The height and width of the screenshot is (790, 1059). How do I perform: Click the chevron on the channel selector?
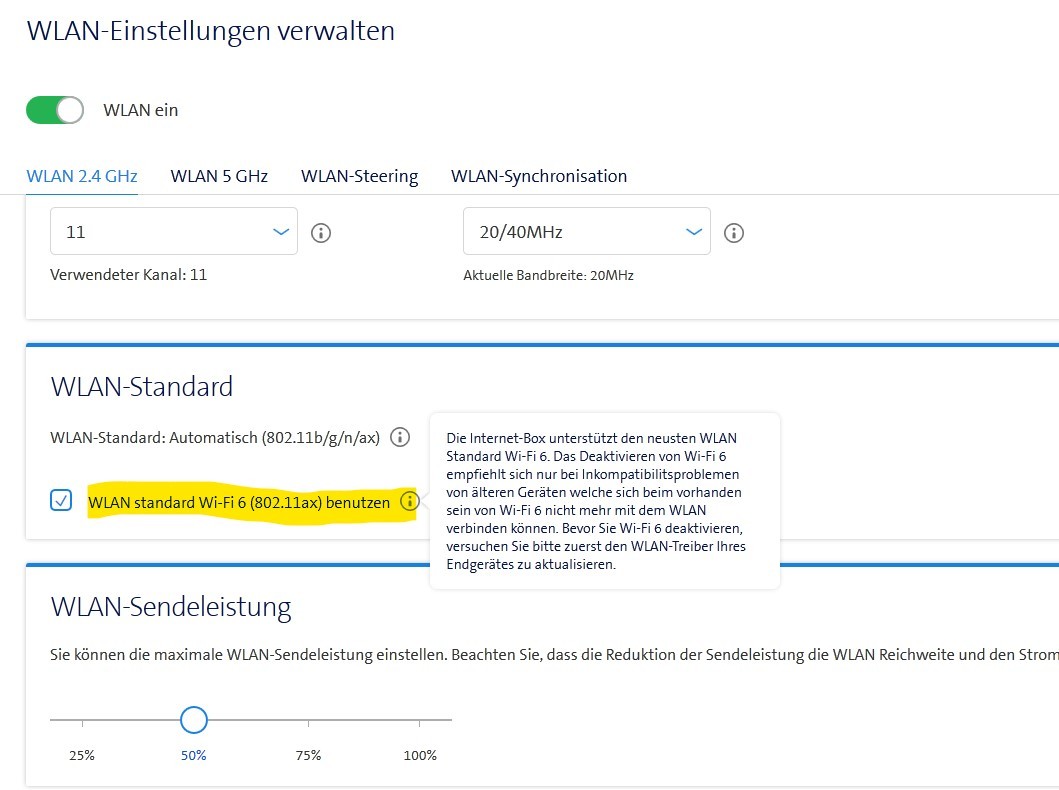point(280,231)
